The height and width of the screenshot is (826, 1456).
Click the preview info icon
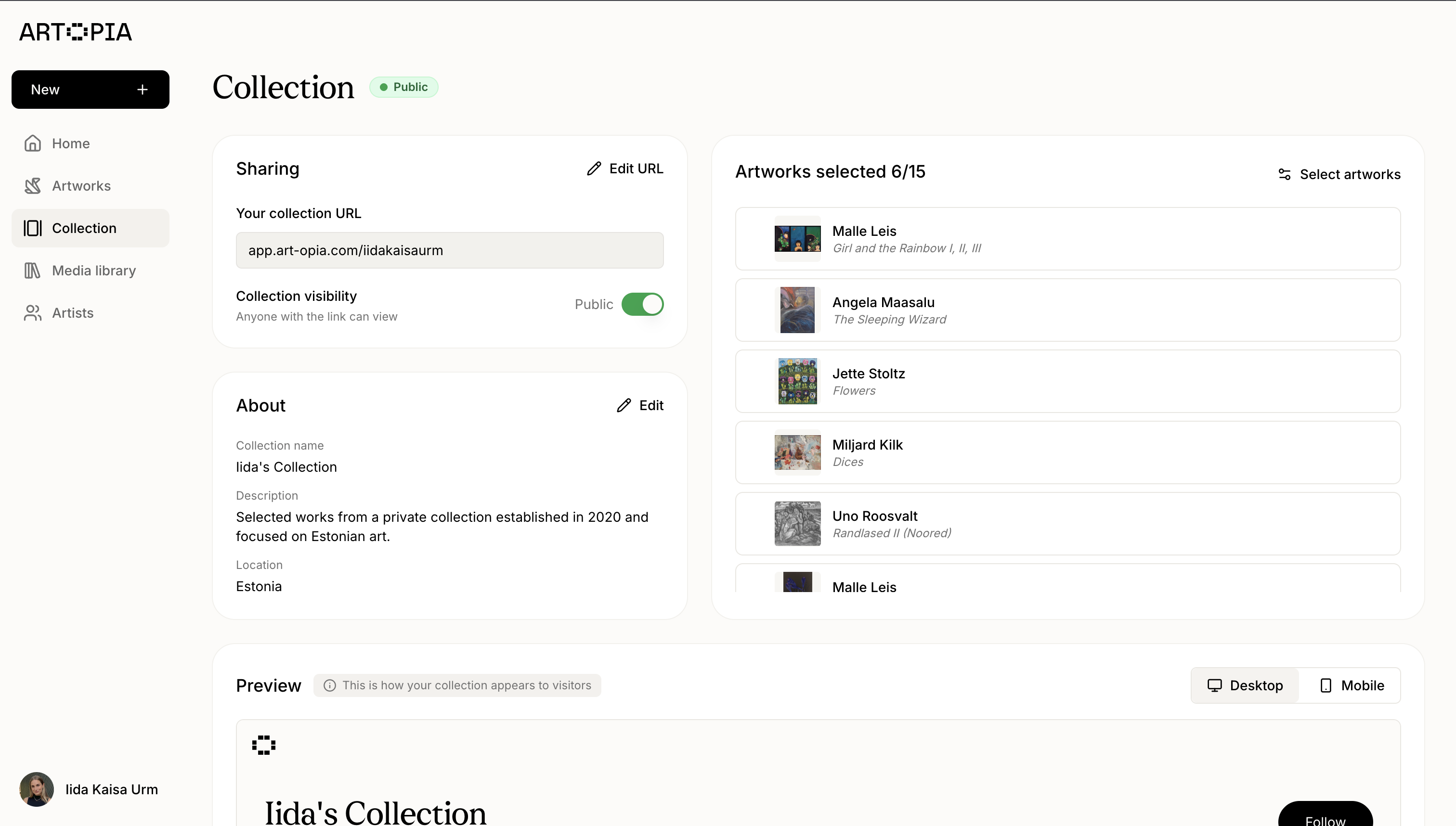(330, 685)
